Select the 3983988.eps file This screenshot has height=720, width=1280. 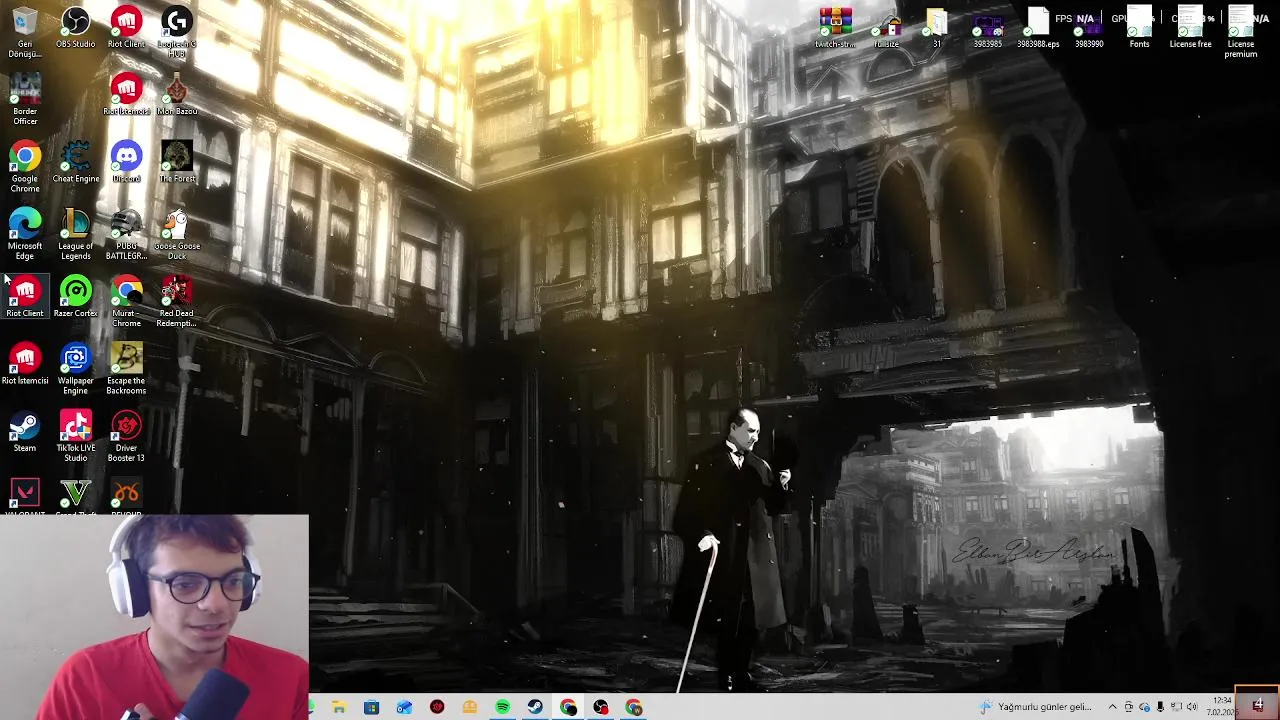click(x=1038, y=27)
